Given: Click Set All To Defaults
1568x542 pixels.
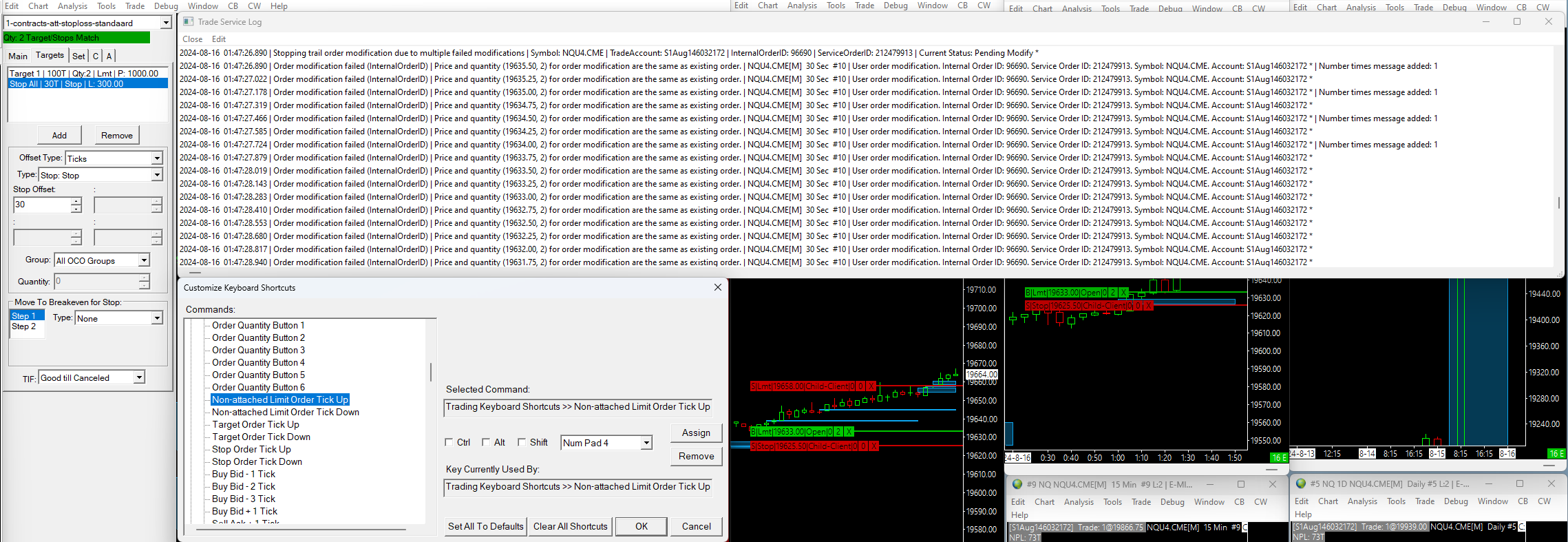Looking at the screenshot, I should coord(485,526).
